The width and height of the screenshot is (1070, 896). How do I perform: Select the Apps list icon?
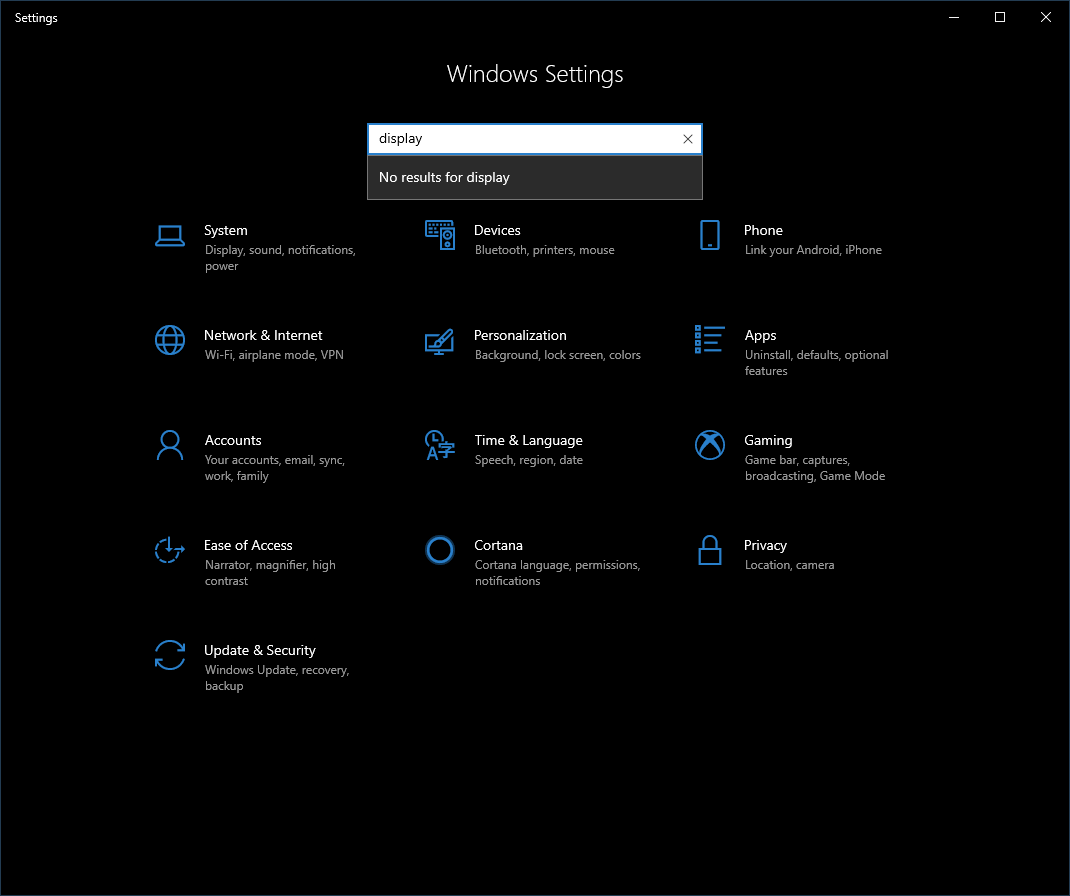pyautogui.click(x=710, y=339)
